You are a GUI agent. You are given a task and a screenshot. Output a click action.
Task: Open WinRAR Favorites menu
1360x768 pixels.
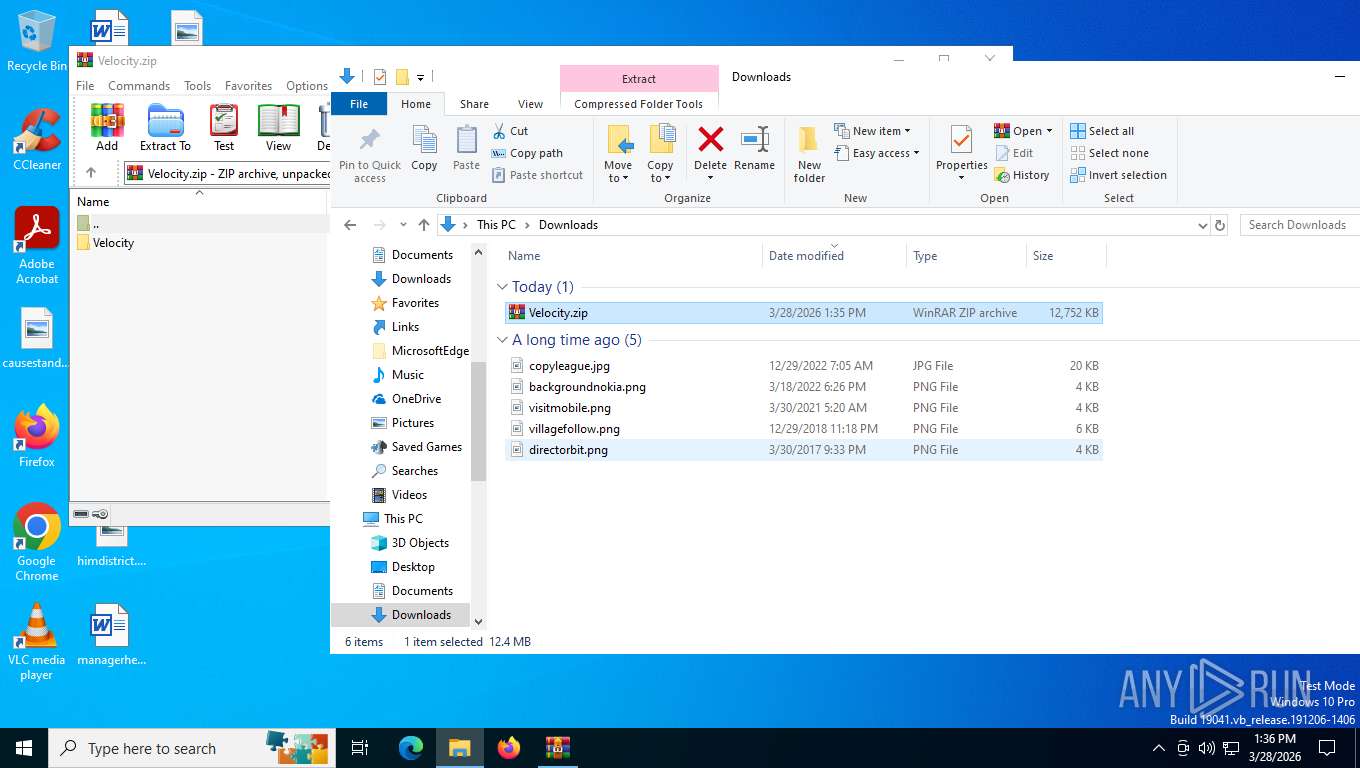pyautogui.click(x=248, y=86)
